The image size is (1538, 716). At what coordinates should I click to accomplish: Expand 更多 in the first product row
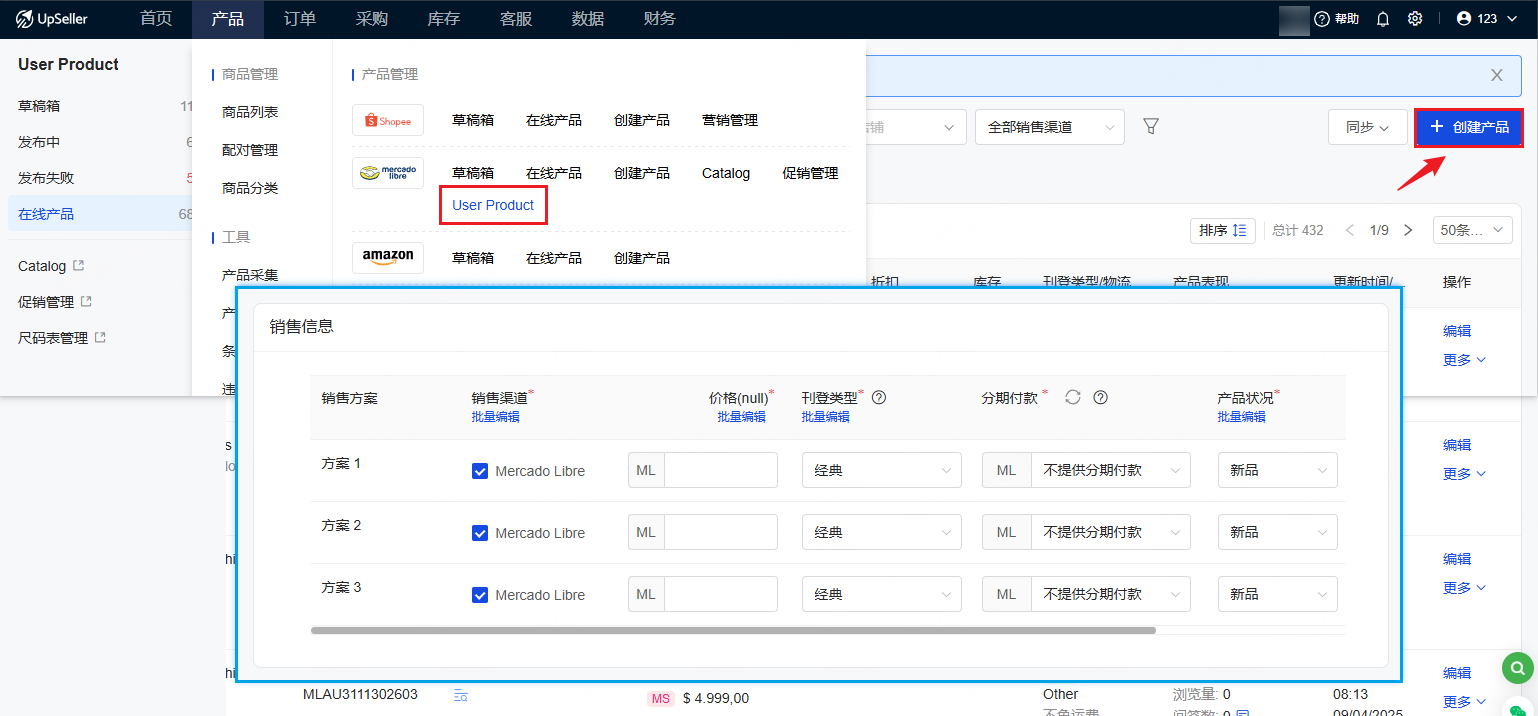(x=1465, y=360)
